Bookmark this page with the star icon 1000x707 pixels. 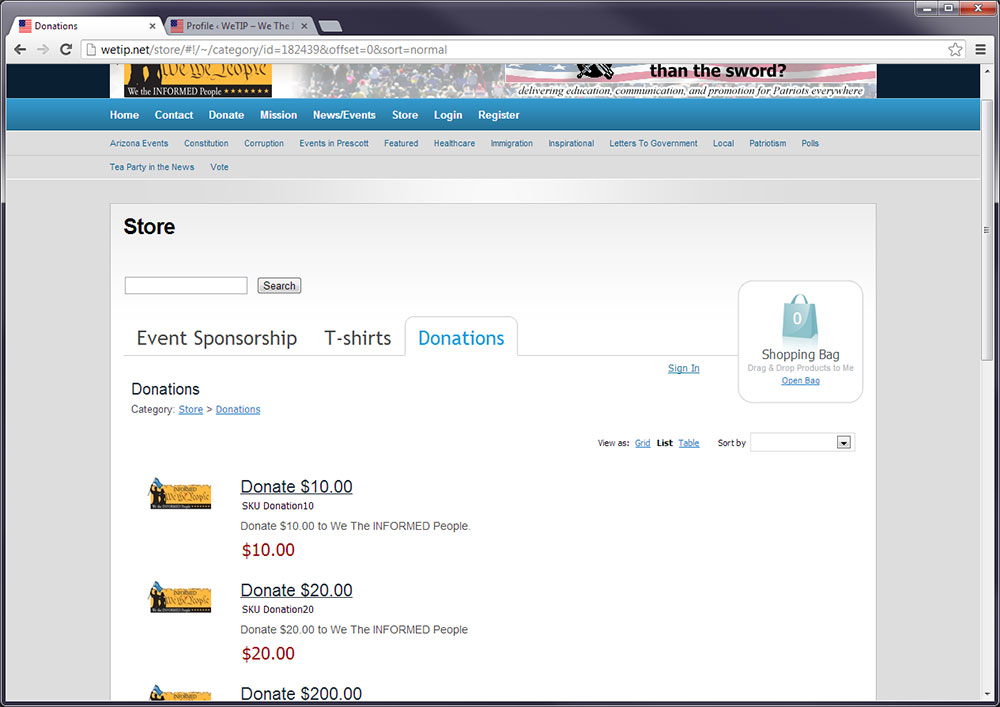[955, 50]
